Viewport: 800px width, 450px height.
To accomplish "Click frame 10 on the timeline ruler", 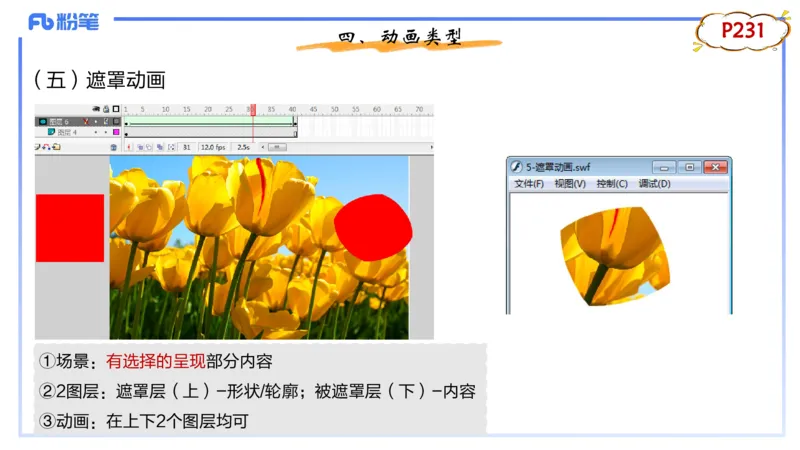I will tap(165, 109).
